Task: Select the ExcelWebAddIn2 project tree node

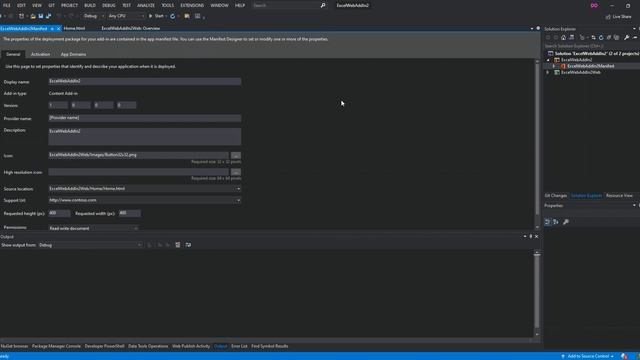Action: [576, 60]
